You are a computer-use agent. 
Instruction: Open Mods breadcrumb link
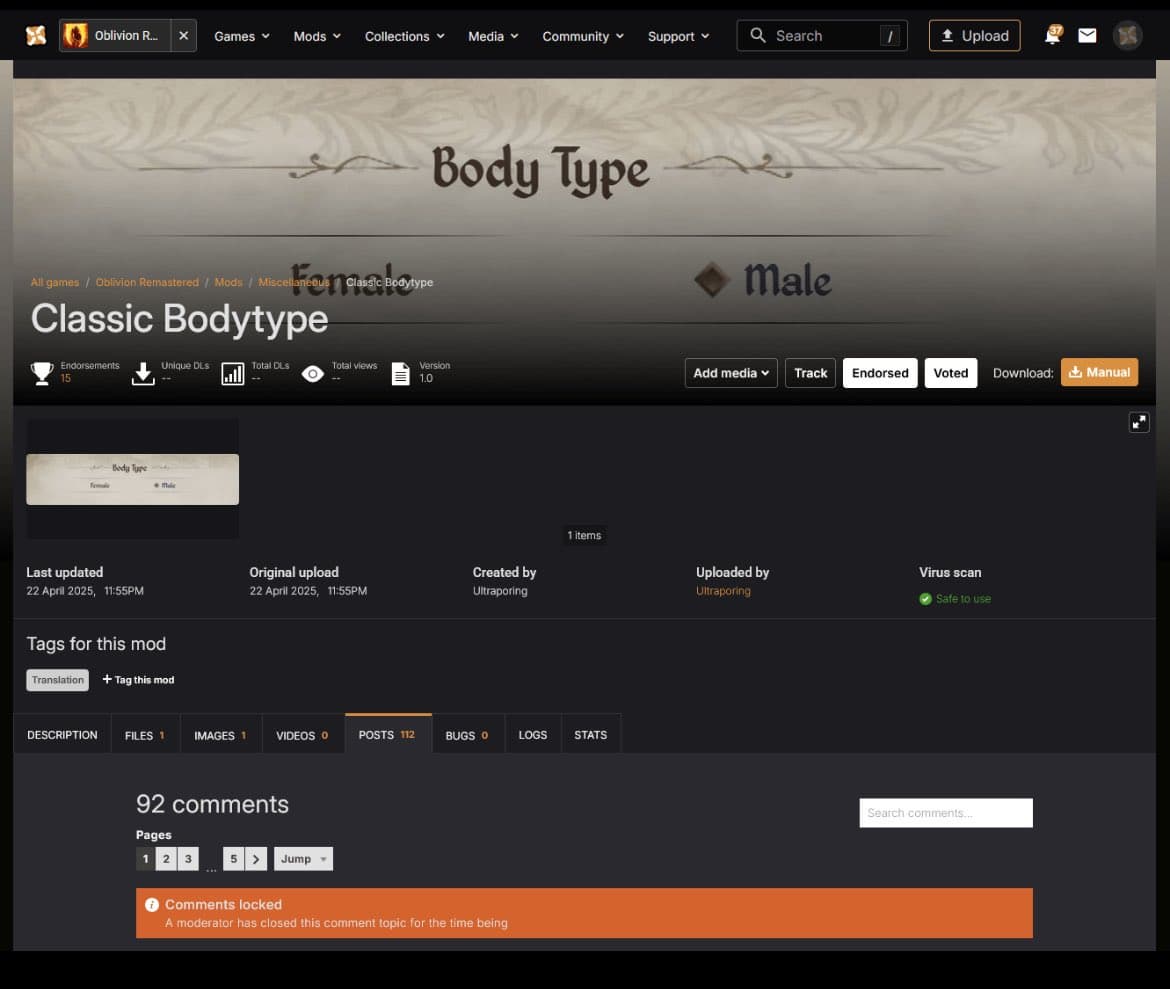(x=228, y=282)
